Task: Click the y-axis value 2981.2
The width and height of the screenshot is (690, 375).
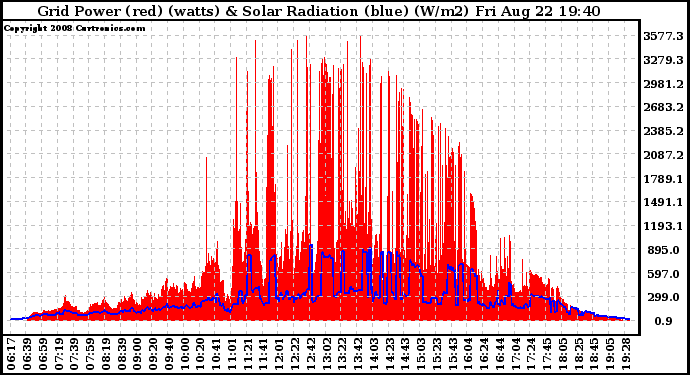Action: click(664, 84)
